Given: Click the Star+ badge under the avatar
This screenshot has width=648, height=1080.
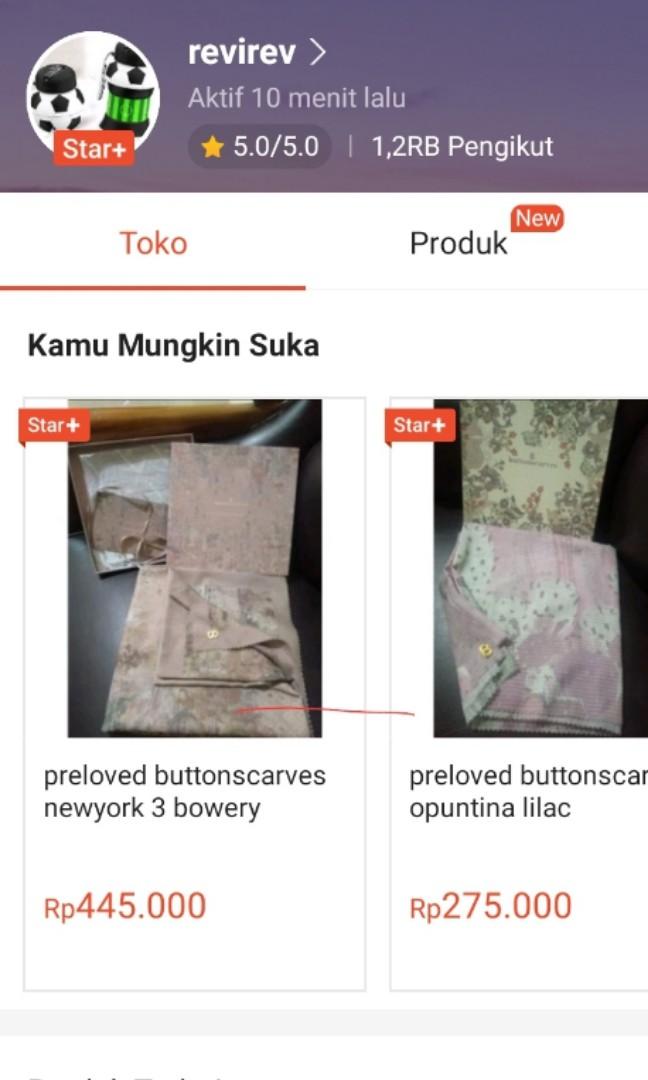Looking at the screenshot, I should coord(94,148).
